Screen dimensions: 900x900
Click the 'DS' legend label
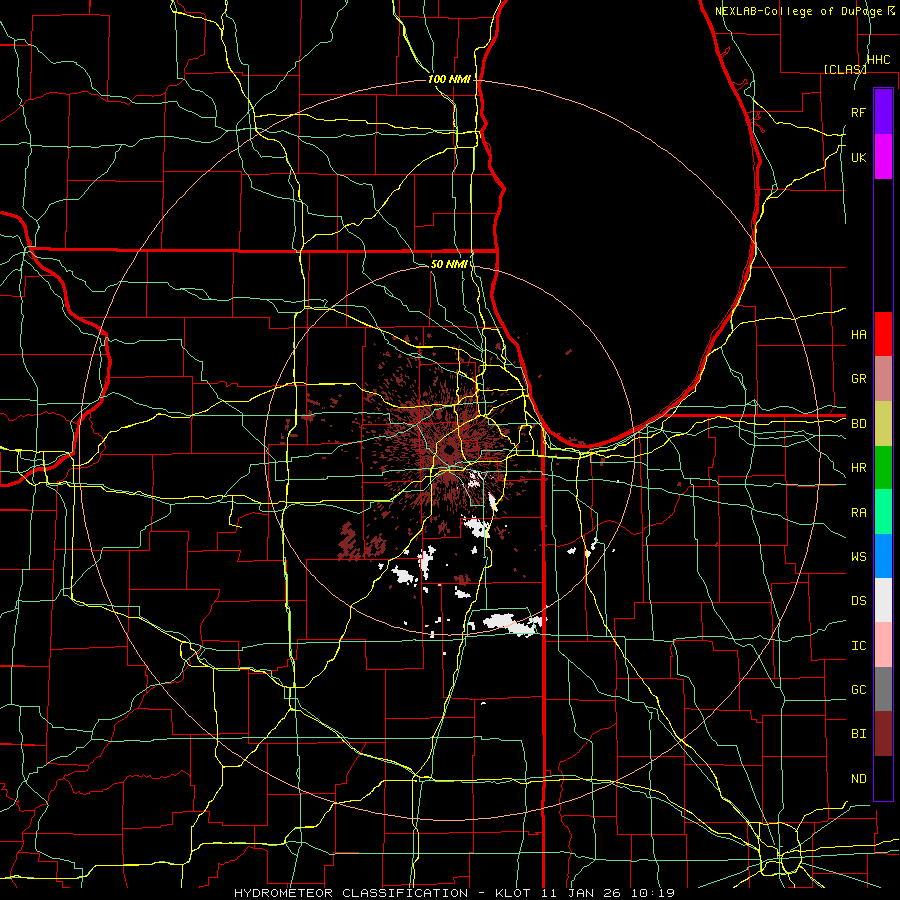pos(858,600)
